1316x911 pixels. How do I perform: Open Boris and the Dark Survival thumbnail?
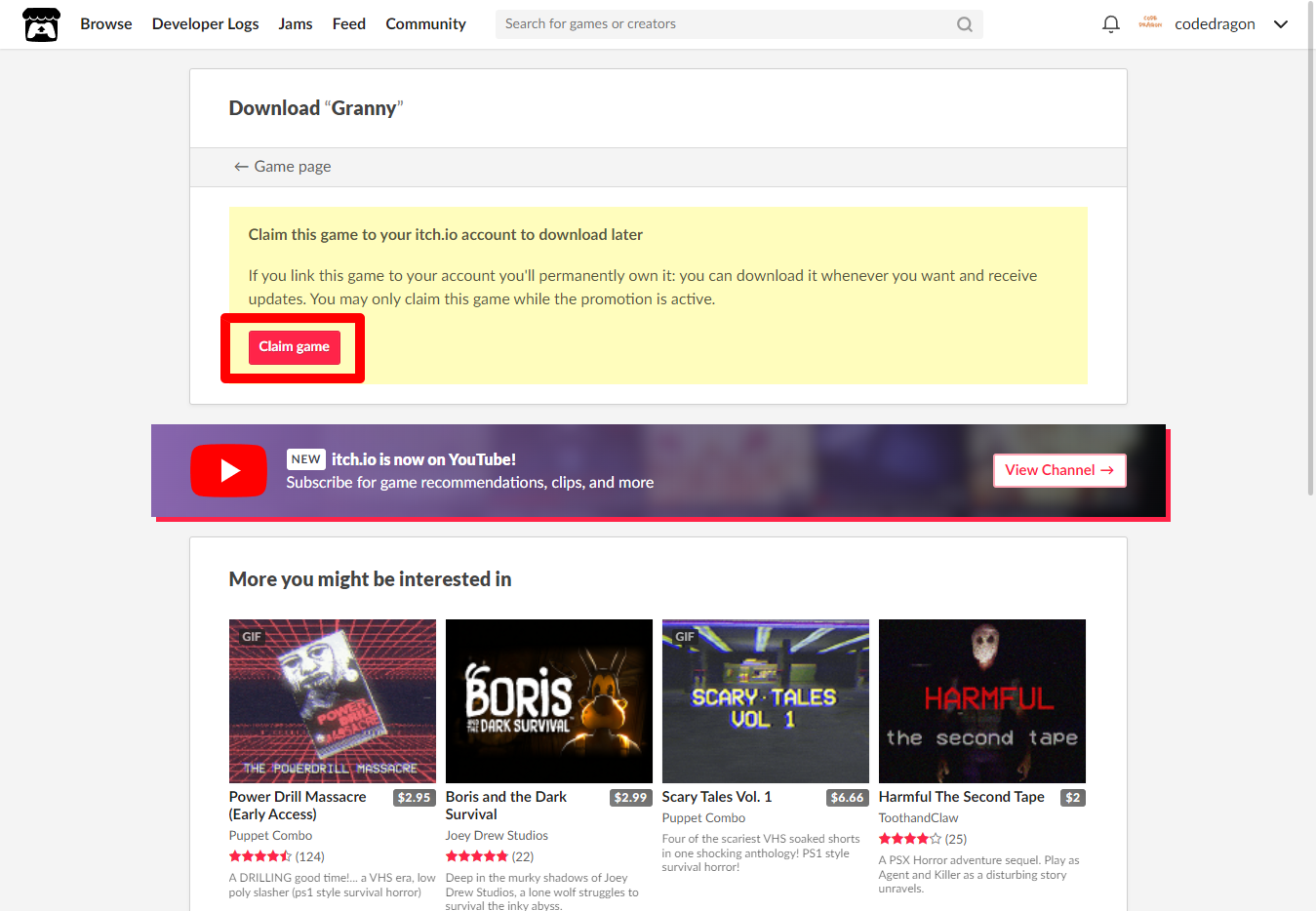[x=549, y=701]
